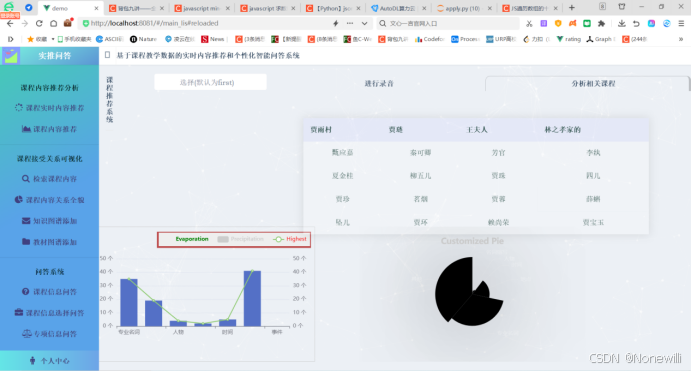Click the square sidebar toggle before the page title

pos(107,55)
